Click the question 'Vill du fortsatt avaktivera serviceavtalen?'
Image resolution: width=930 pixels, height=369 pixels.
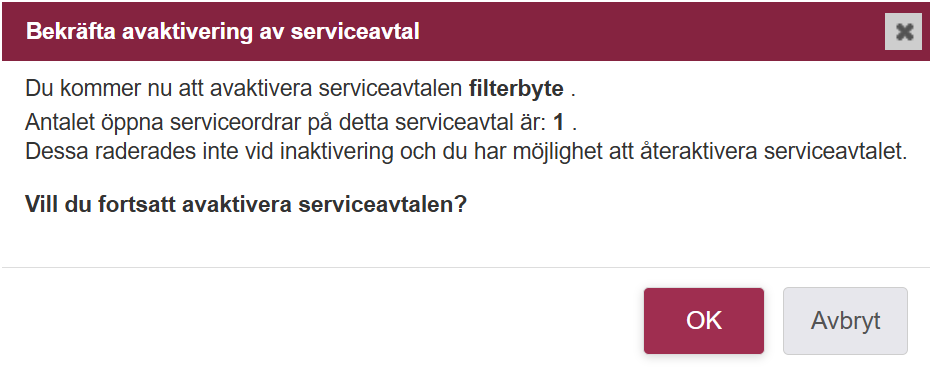pyautogui.click(x=246, y=205)
